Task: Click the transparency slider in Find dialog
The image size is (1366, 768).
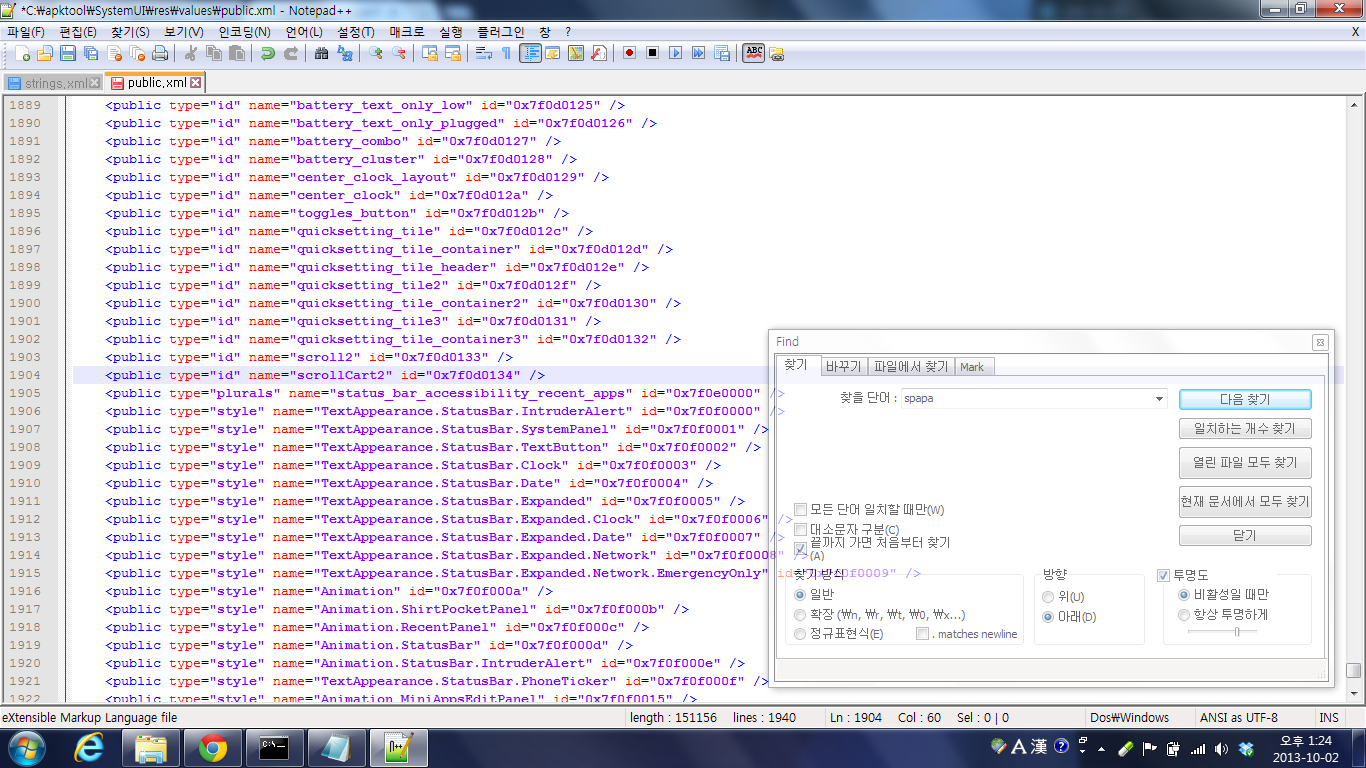Action: 1236,631
